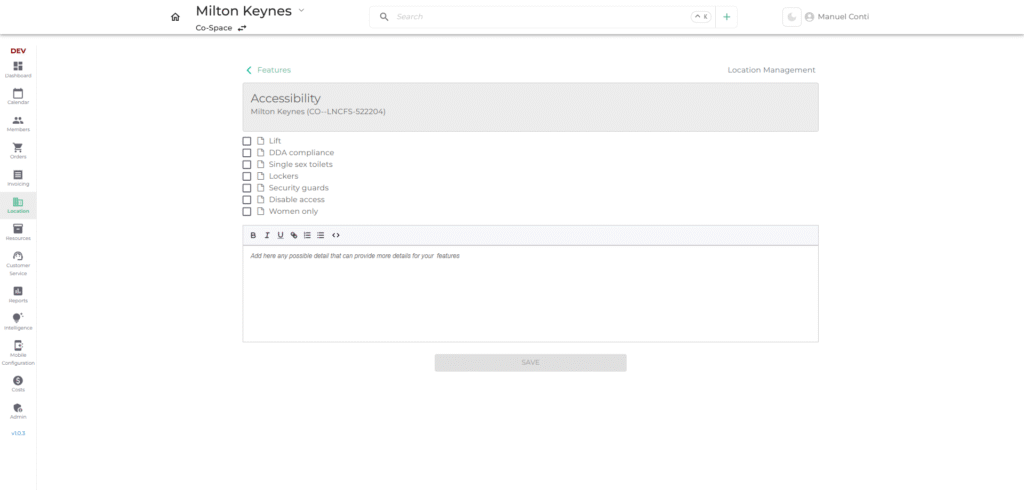
Task: Enable the Lift checkbox
Action: pyautogui.click(x=247, y=141)
